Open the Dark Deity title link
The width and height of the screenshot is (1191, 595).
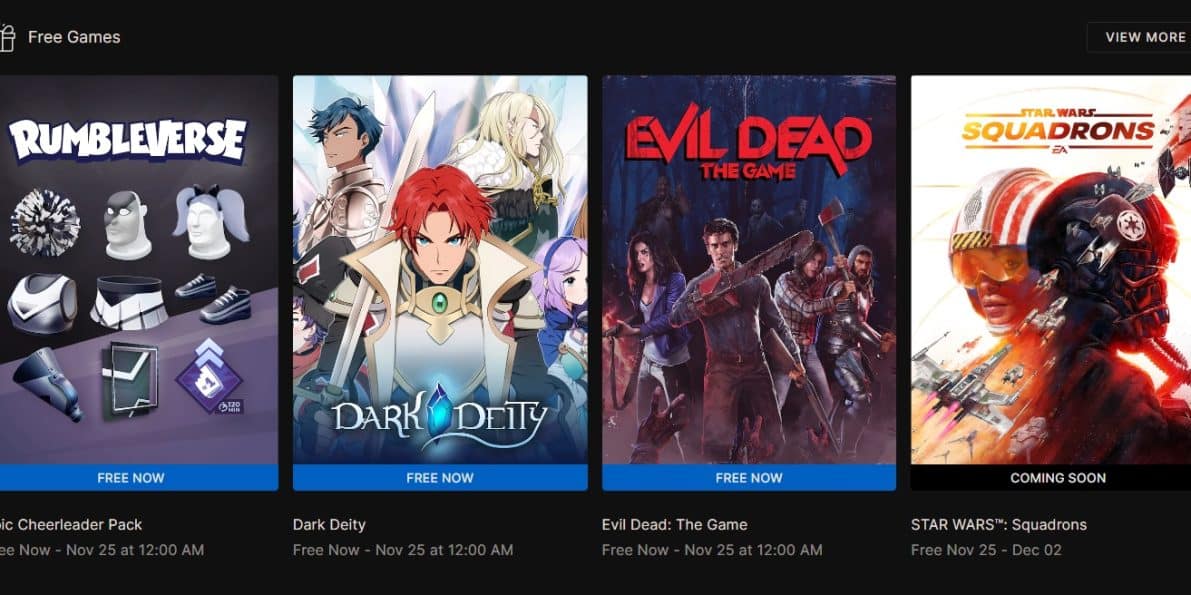tap(329, 524)
